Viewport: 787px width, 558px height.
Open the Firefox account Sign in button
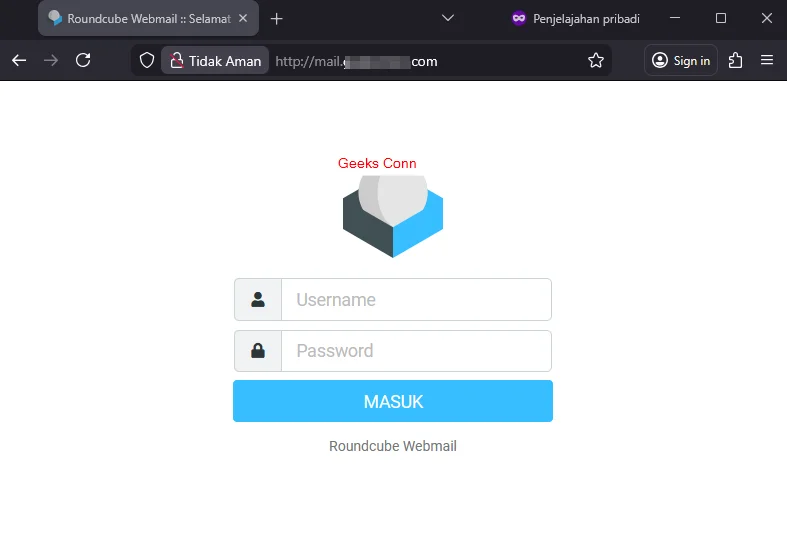681,61
